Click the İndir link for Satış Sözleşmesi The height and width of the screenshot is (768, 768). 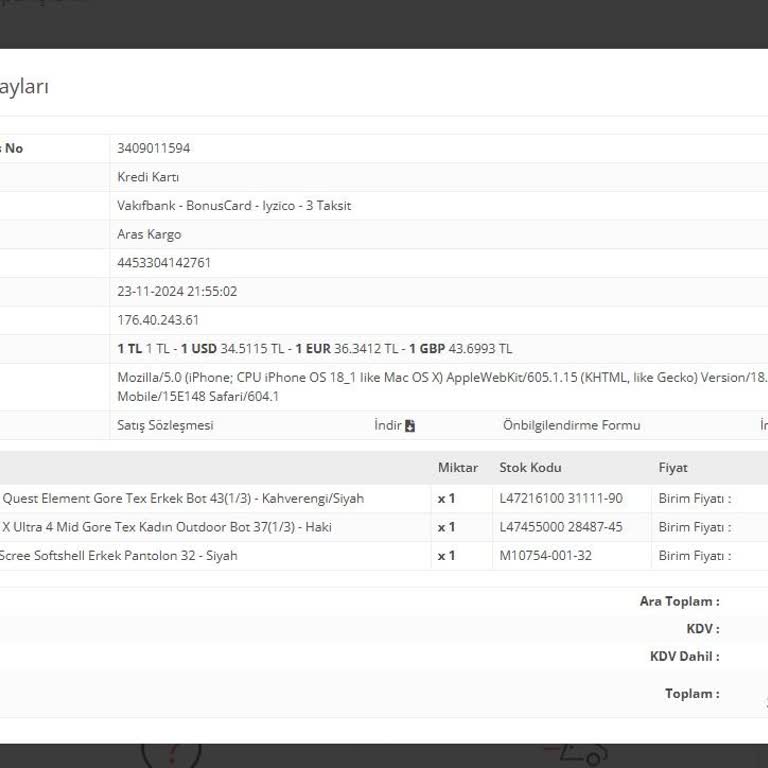point(388,425)
